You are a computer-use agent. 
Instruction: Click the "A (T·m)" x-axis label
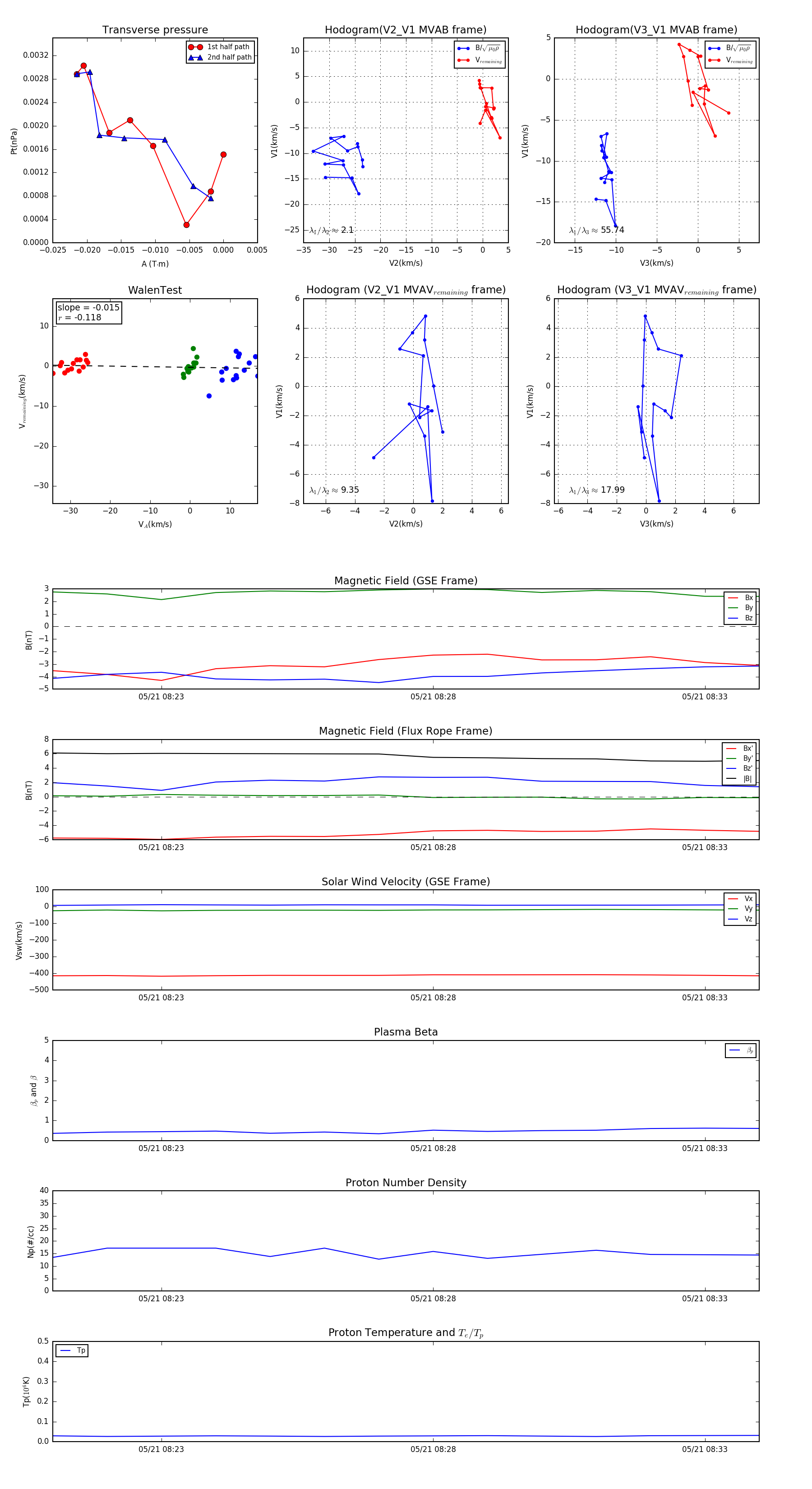155,264
